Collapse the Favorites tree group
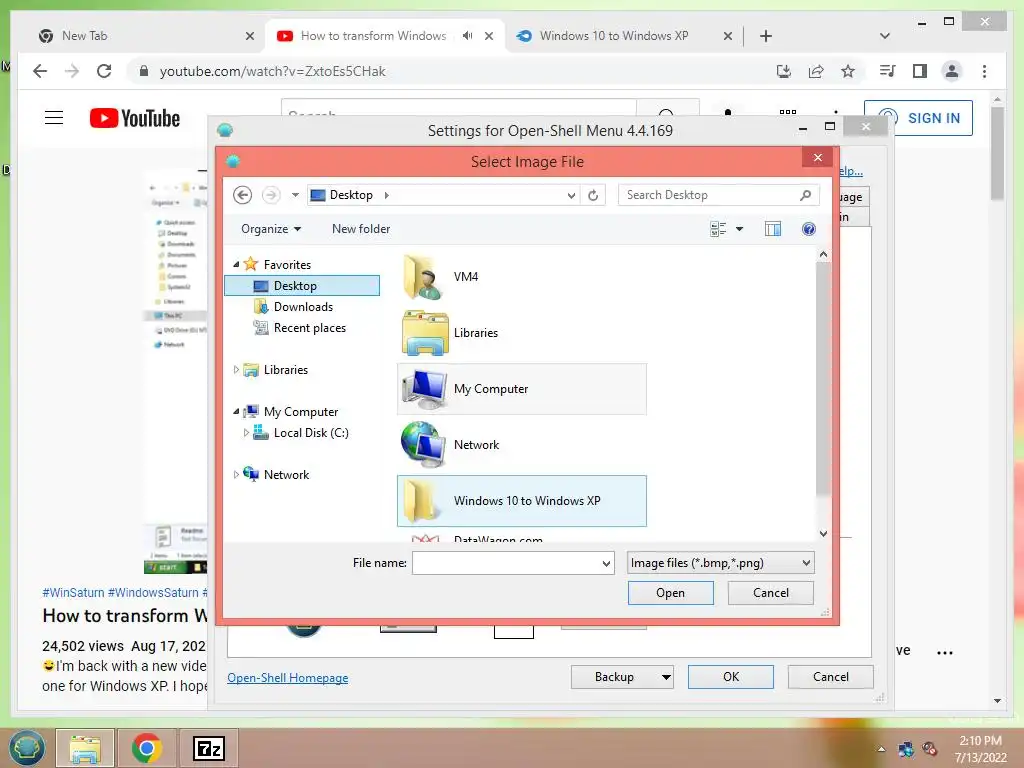Viewport: 1024px width, 768px height. tap(236, 264)
